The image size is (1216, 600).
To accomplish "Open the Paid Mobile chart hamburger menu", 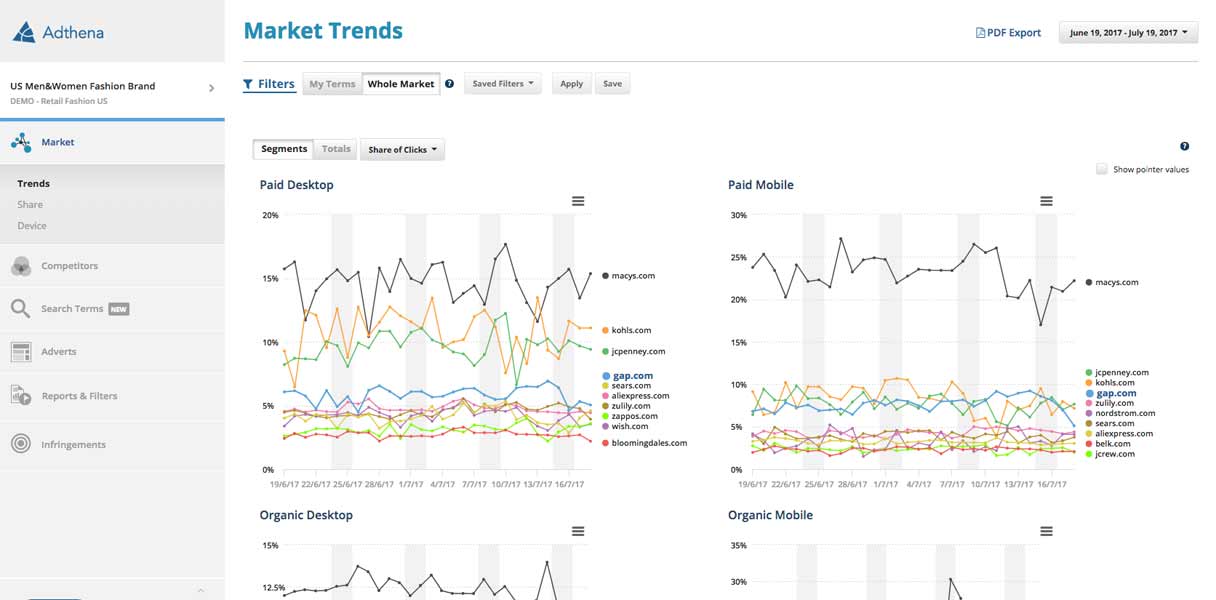I will [1046, 201].
